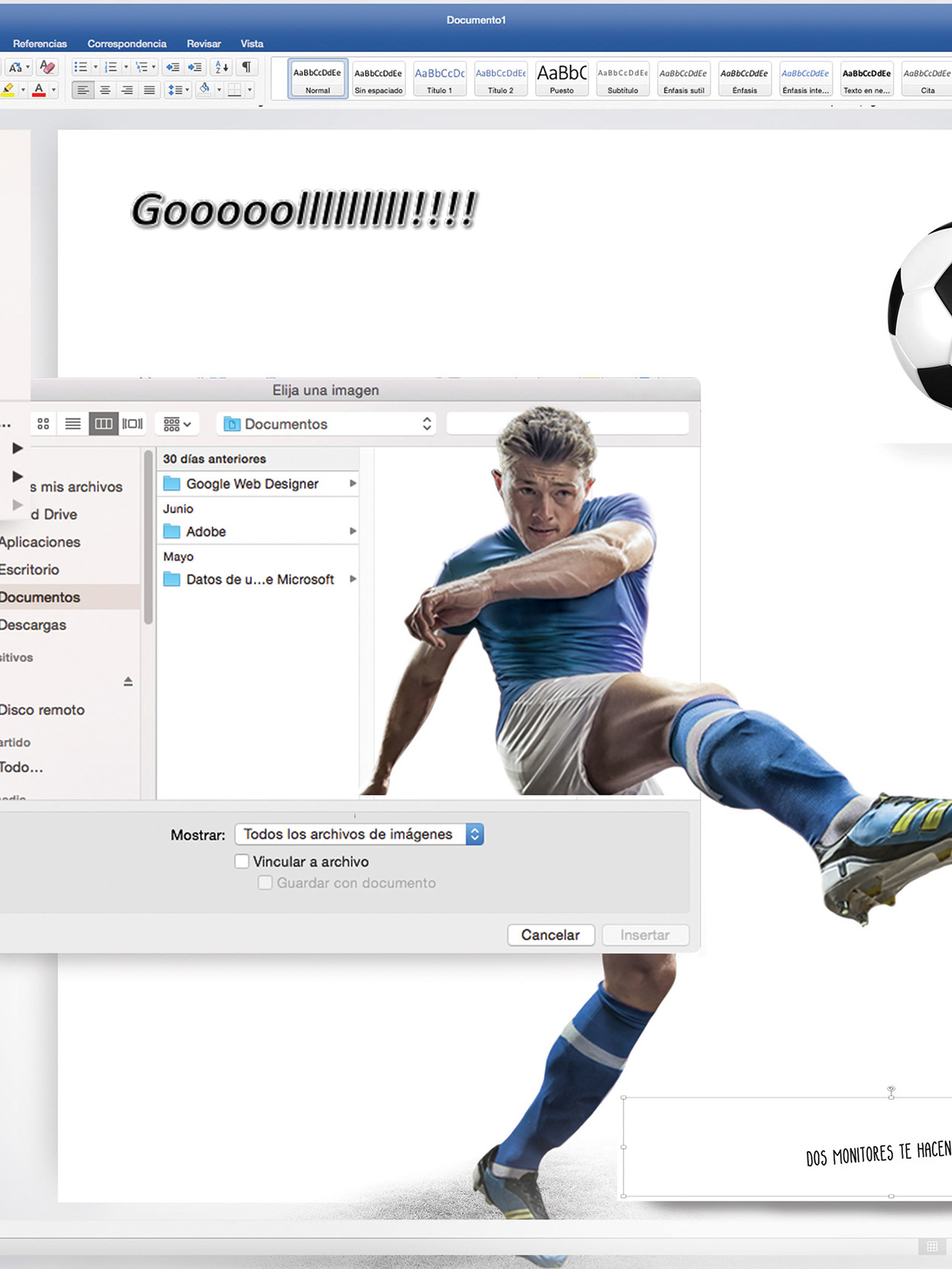952x1269 pixels.
Task: Apply the Subtítulo style
Action: point(623,79)
